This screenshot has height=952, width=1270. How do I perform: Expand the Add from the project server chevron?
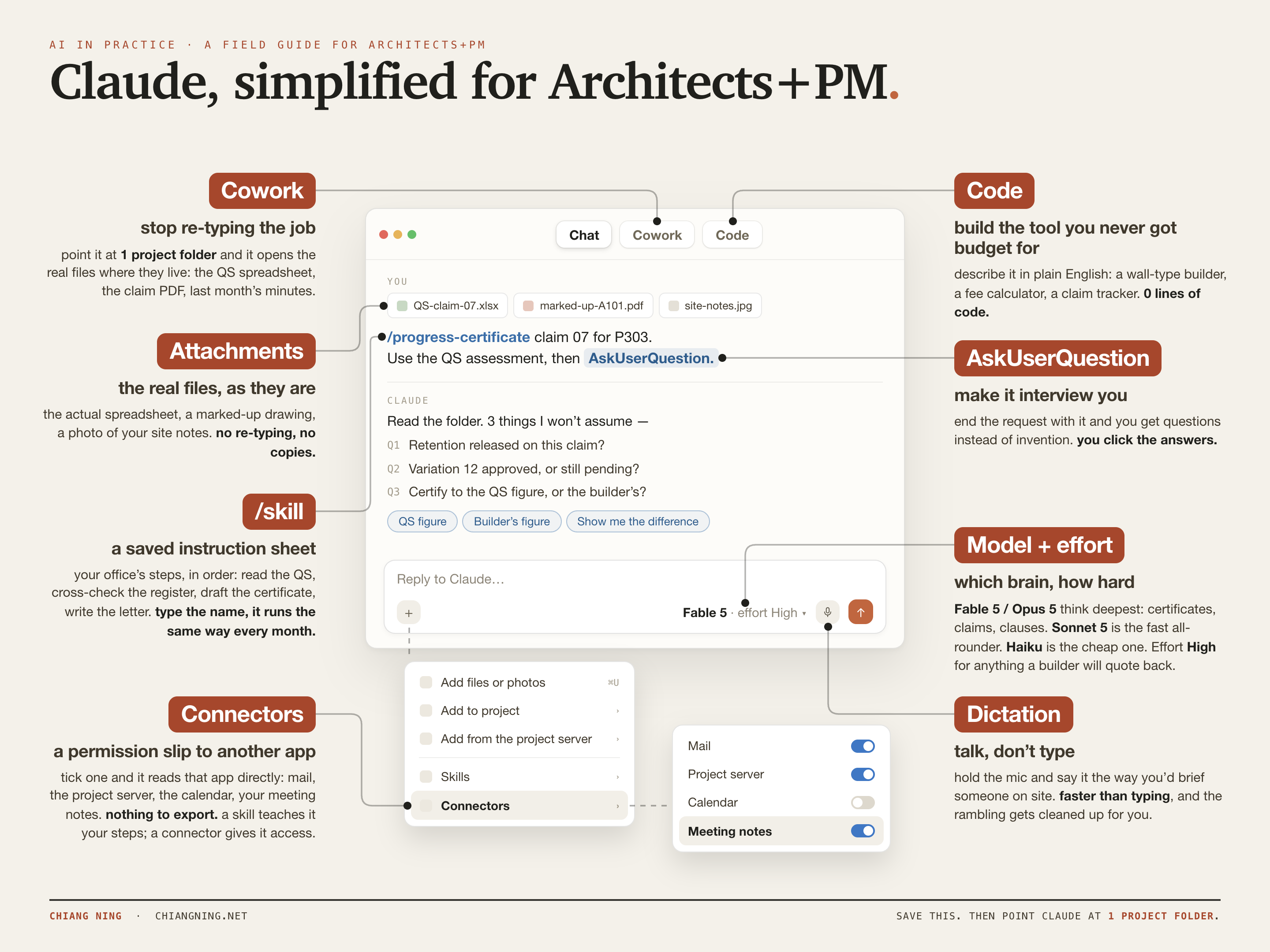(618, 739)
